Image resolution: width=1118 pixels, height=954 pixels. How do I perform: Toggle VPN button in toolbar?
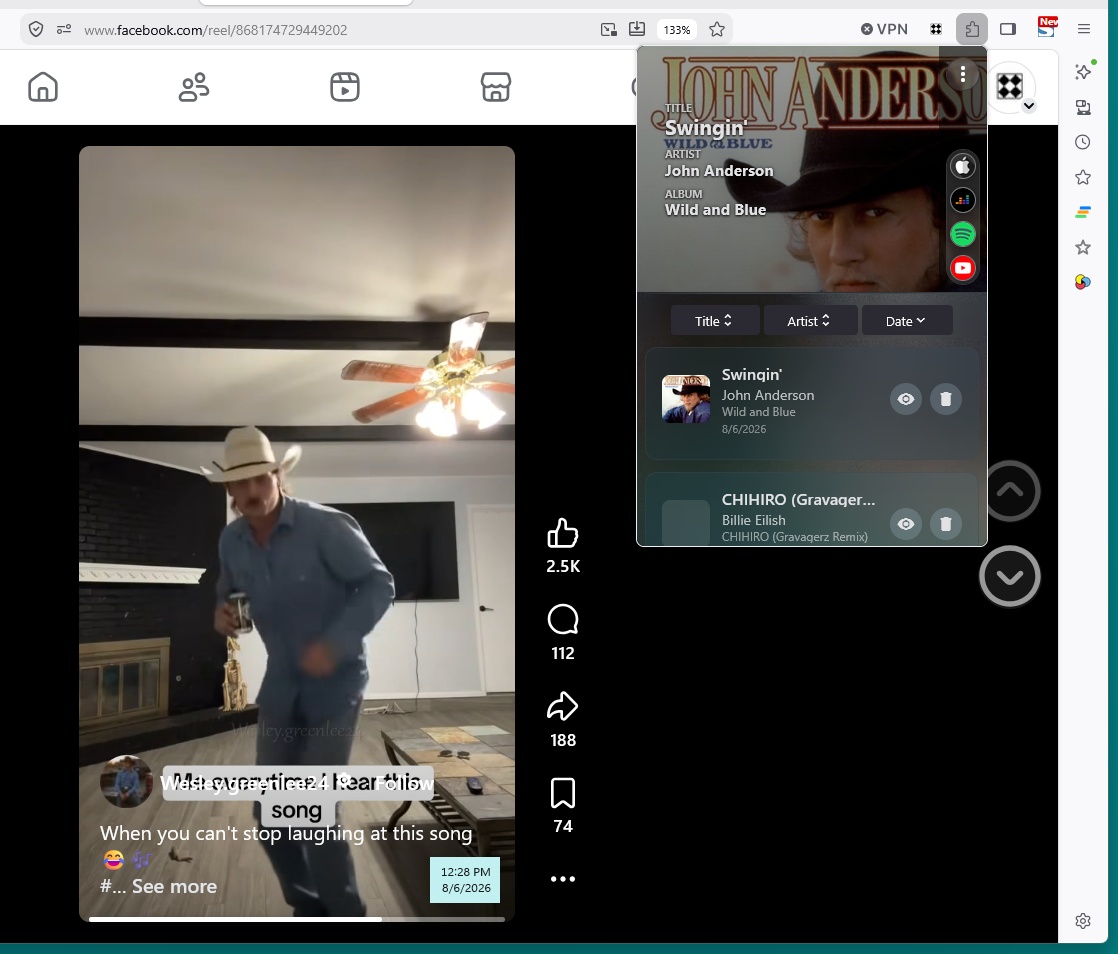[x=884, y=29]
